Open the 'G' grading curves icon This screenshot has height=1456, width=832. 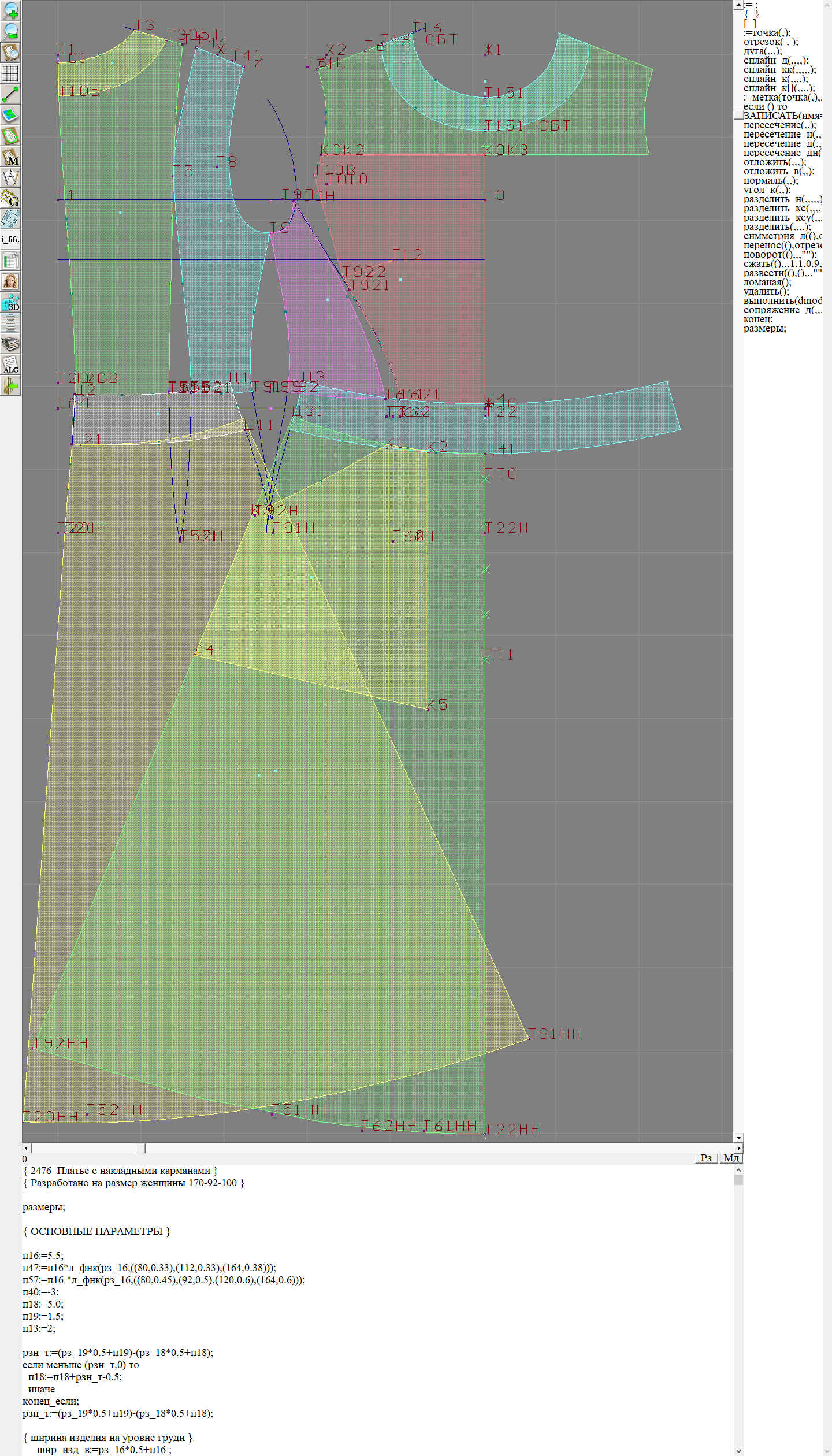tap(10, 198)
